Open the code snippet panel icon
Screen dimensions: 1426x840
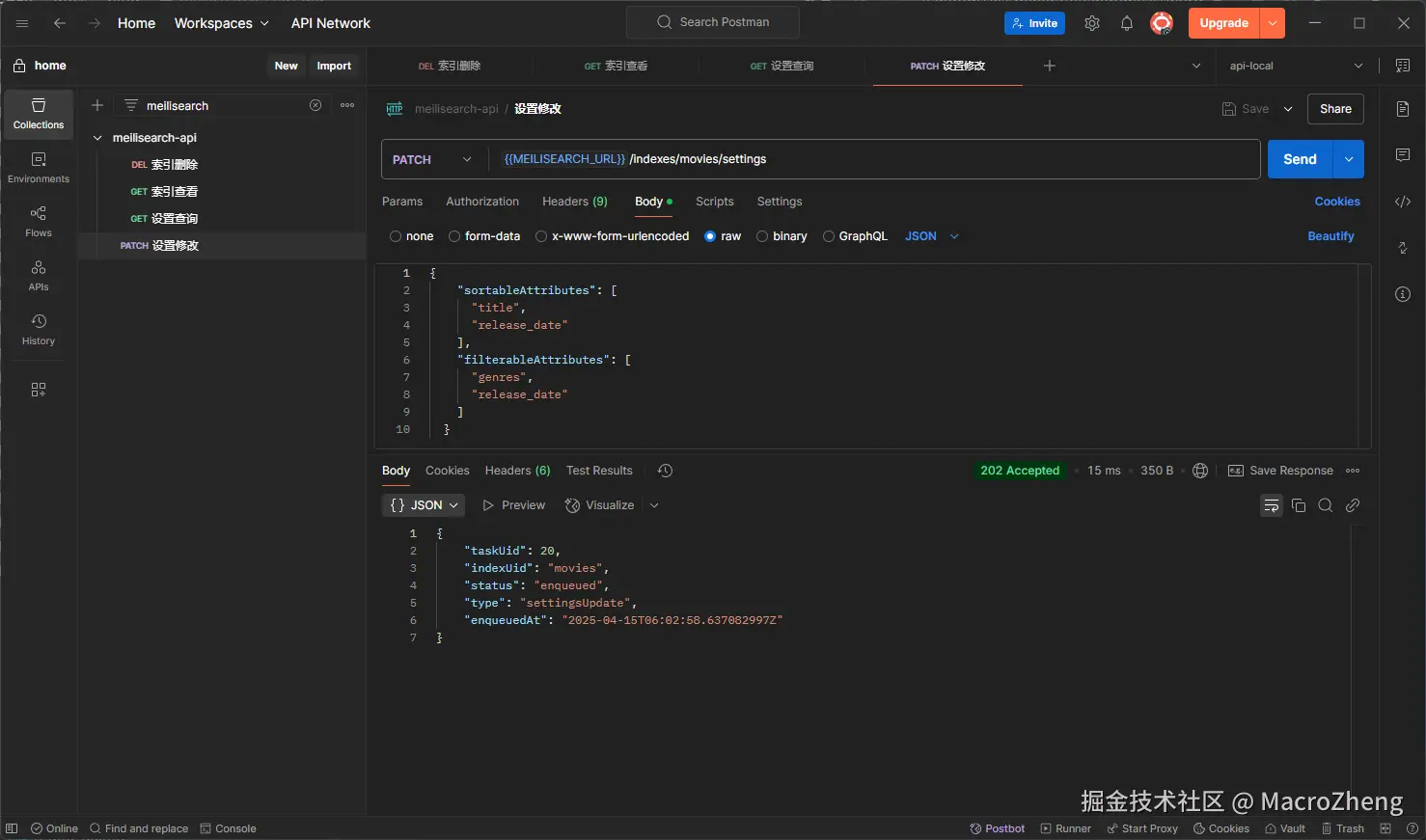(1403, 202)
